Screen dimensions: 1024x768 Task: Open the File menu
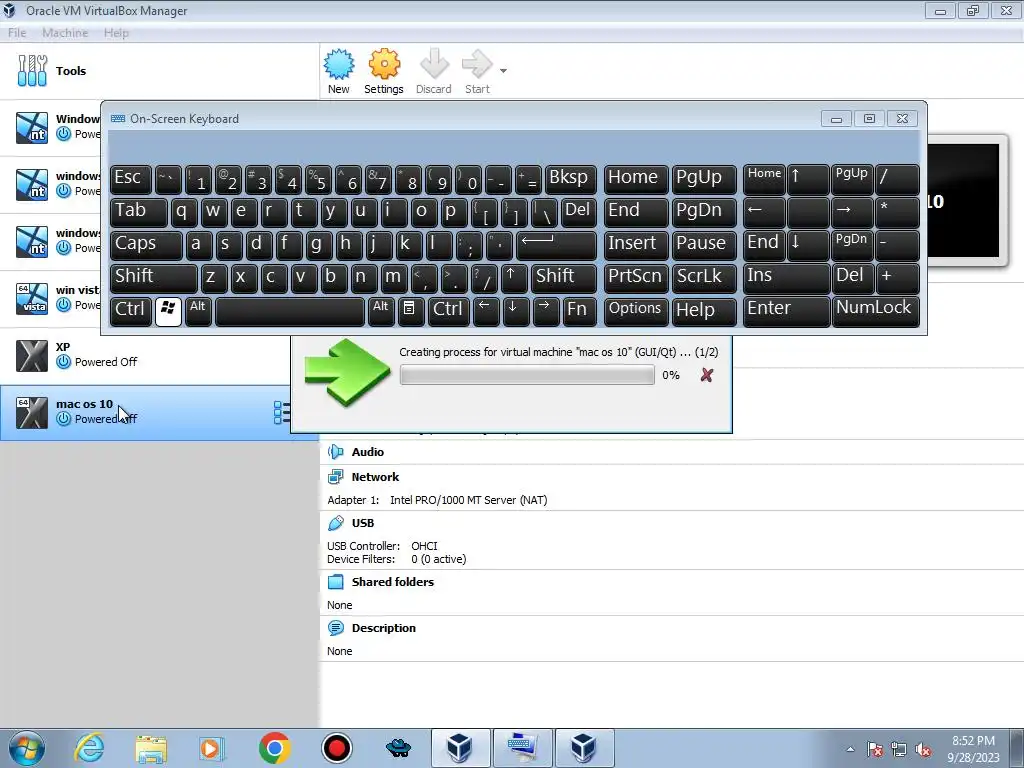pyautogui.click(x=17, y=33)
